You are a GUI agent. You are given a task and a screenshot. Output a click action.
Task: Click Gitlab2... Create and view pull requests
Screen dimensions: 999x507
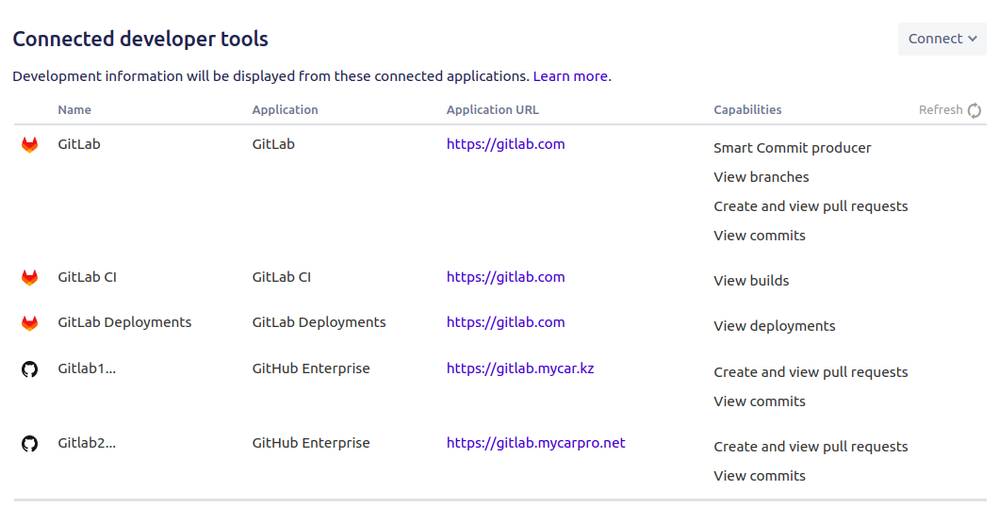coord(810,446)
